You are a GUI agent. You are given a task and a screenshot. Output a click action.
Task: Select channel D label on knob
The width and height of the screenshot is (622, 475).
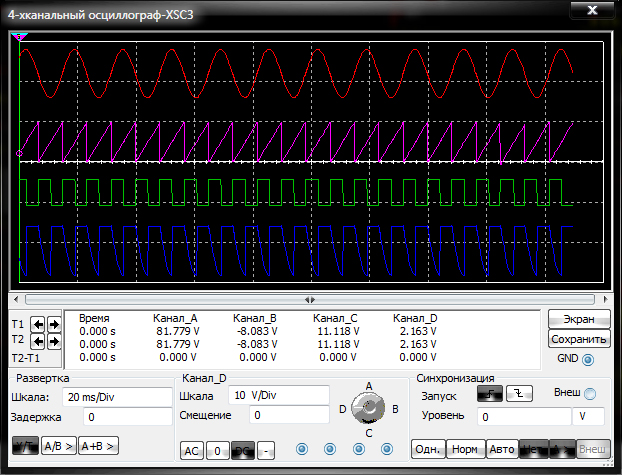(343, 409)
